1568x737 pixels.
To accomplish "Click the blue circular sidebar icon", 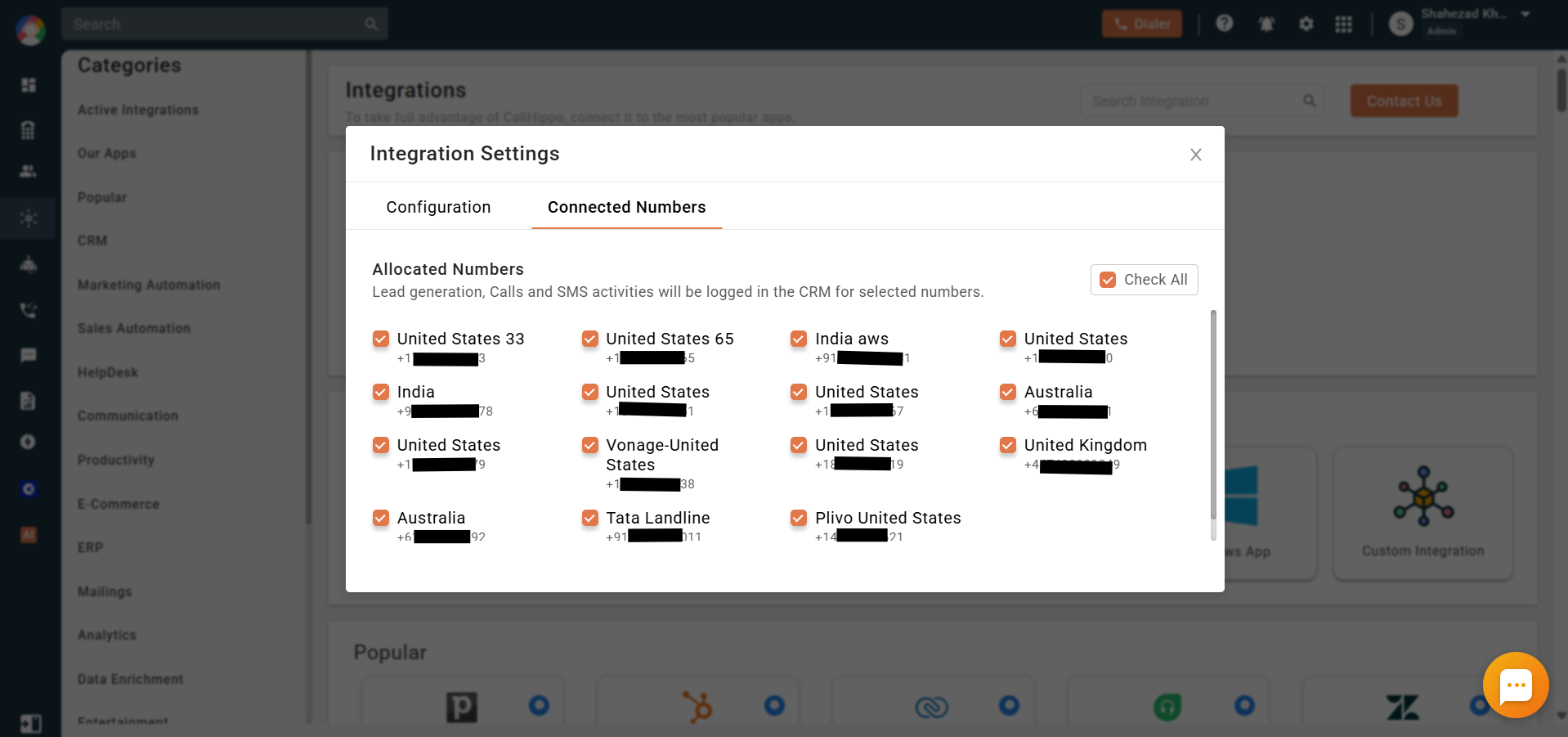I will (29, 489).
